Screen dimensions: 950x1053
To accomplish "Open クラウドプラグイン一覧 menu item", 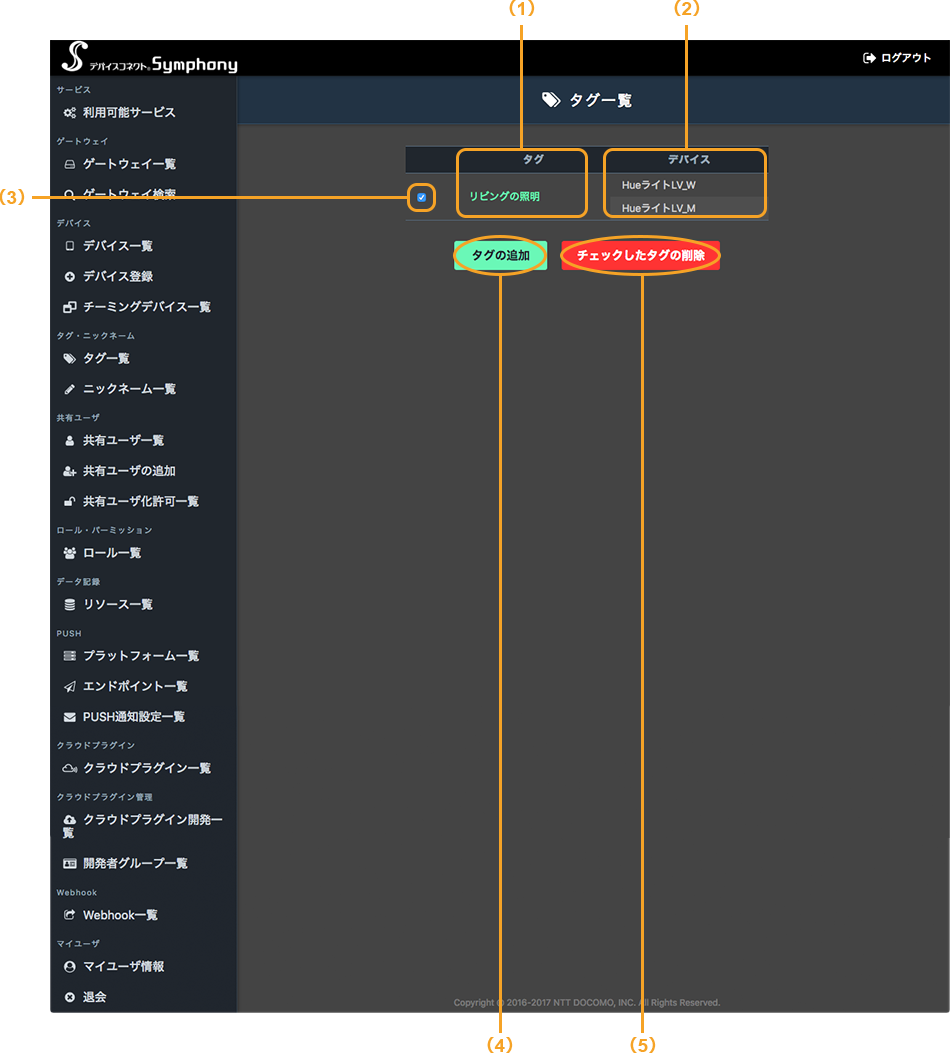I will (x=146, y=768).
